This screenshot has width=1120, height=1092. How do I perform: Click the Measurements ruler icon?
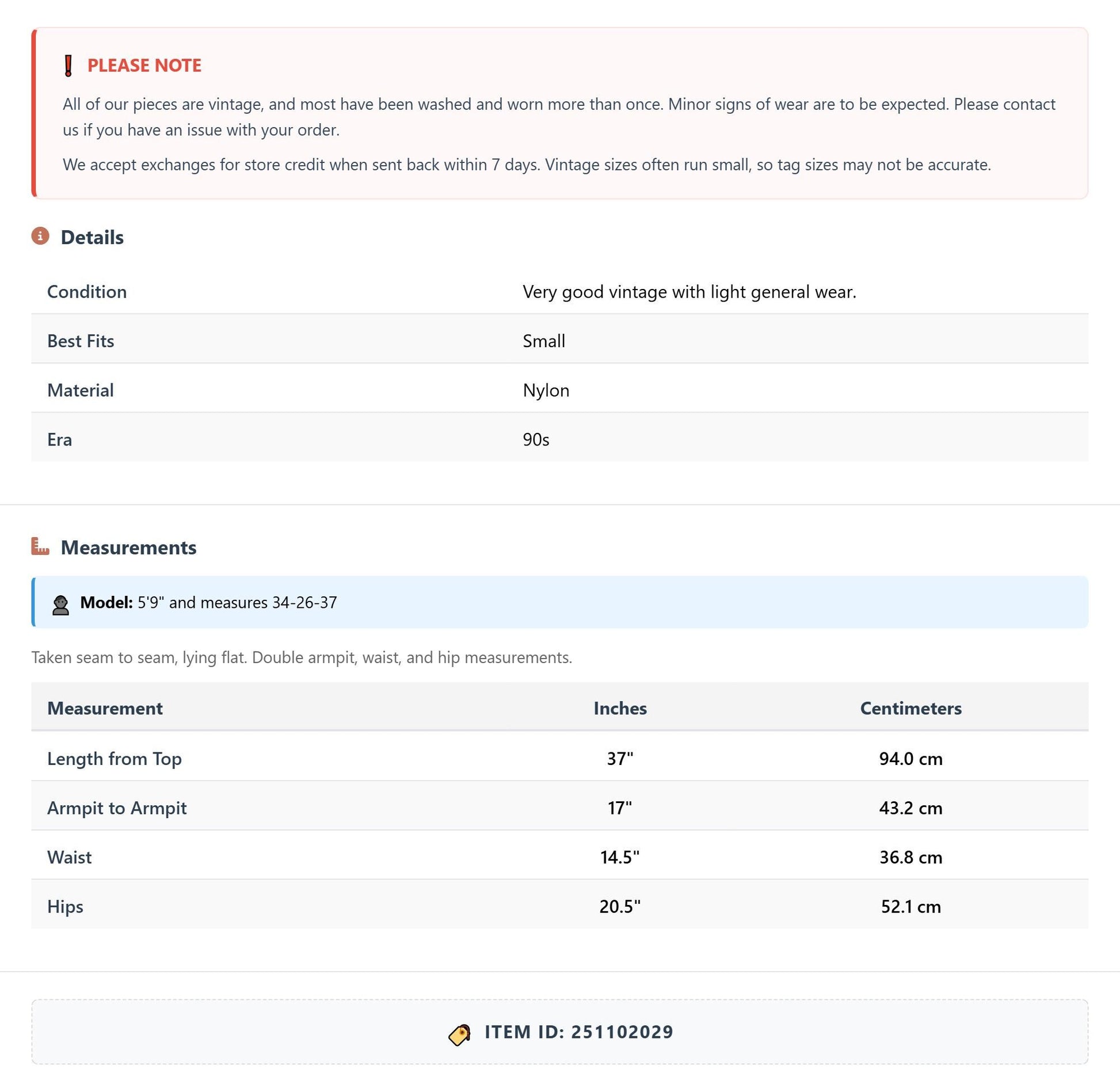click(40, 546)
